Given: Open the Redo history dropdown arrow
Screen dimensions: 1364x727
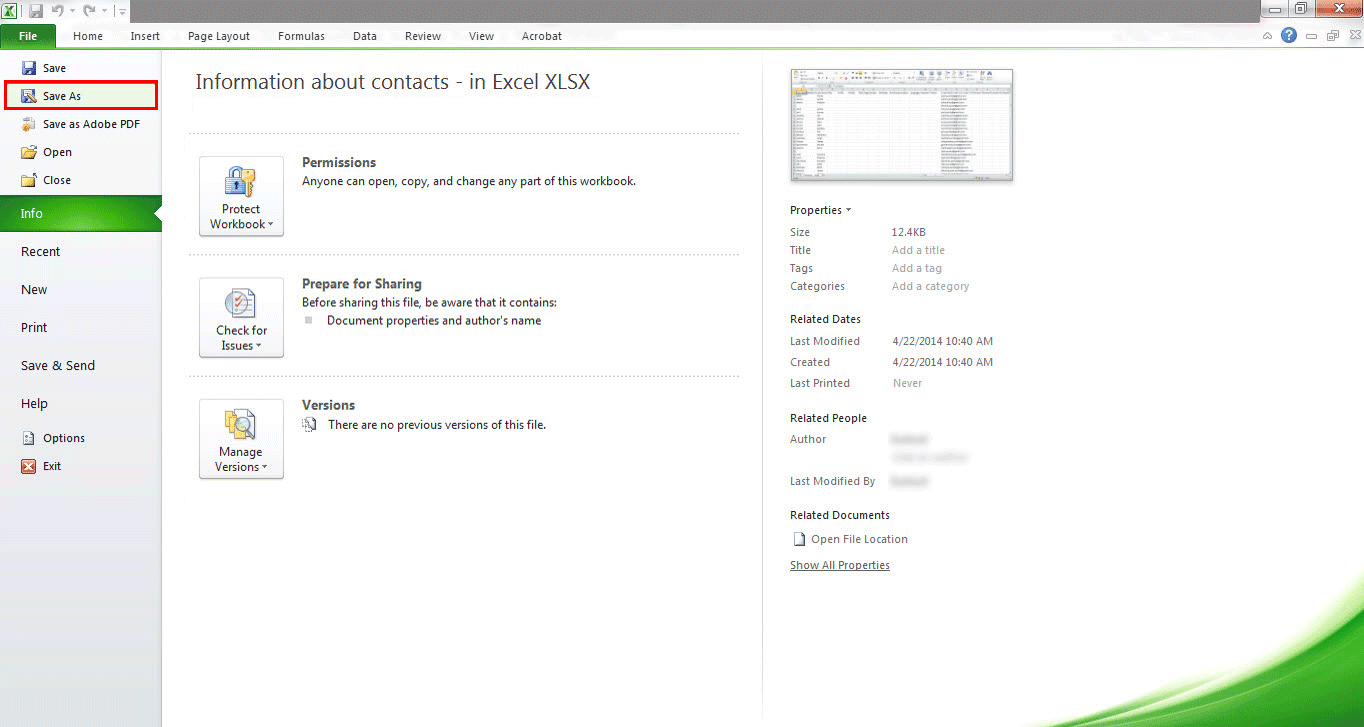Looking at the screenshot, I should (x=103, y=11).
